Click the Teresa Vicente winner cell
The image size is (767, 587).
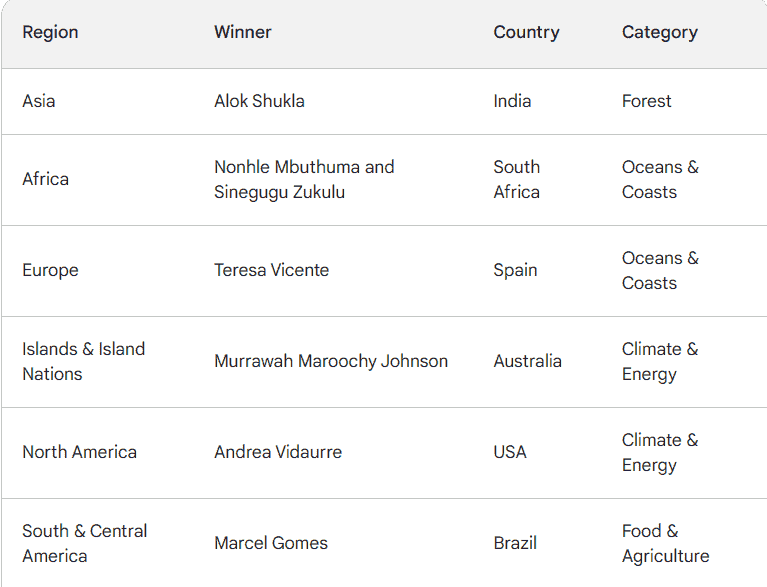(x=271, y=271)
